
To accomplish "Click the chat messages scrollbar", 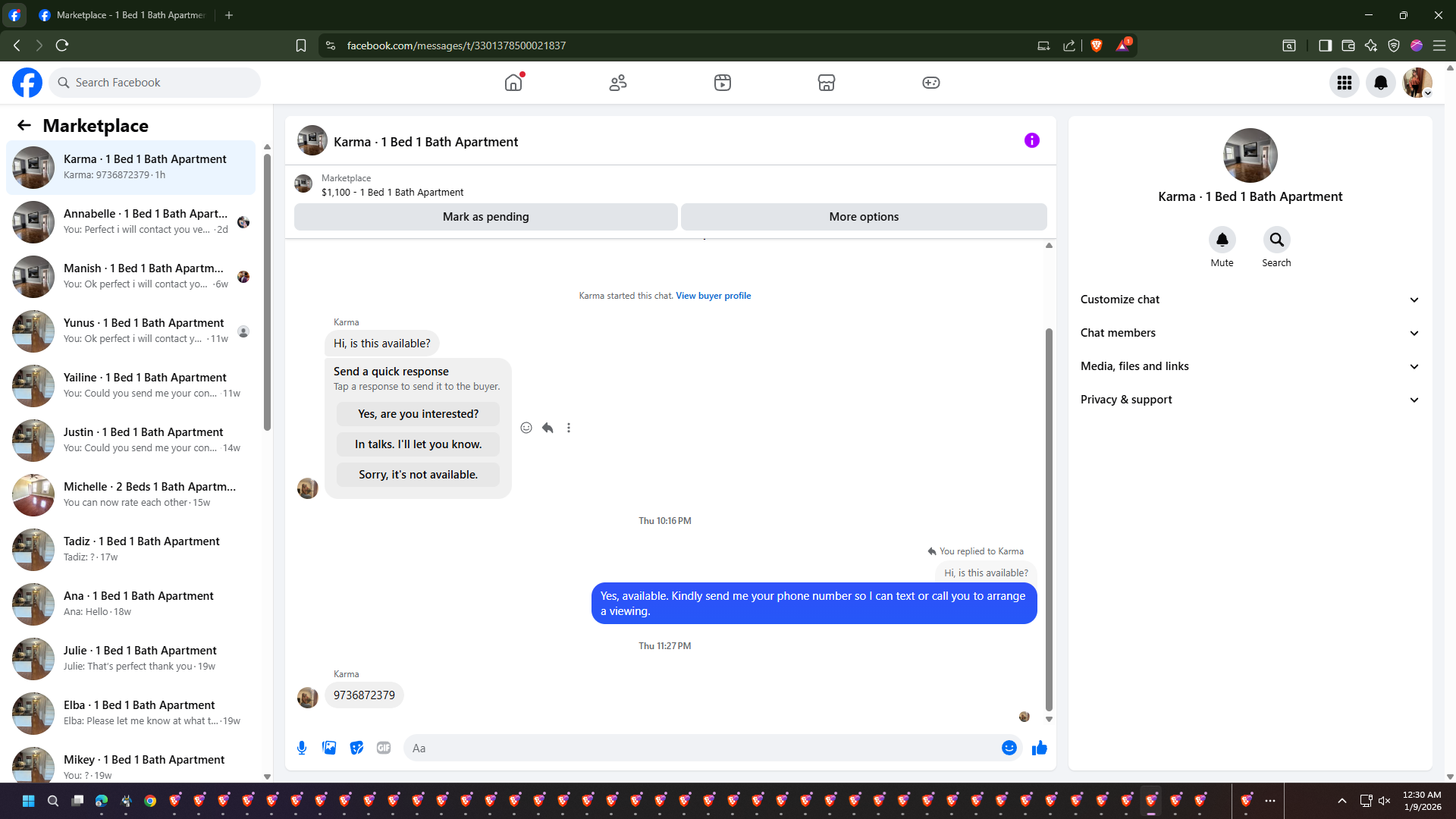I will coord(1050,519).
